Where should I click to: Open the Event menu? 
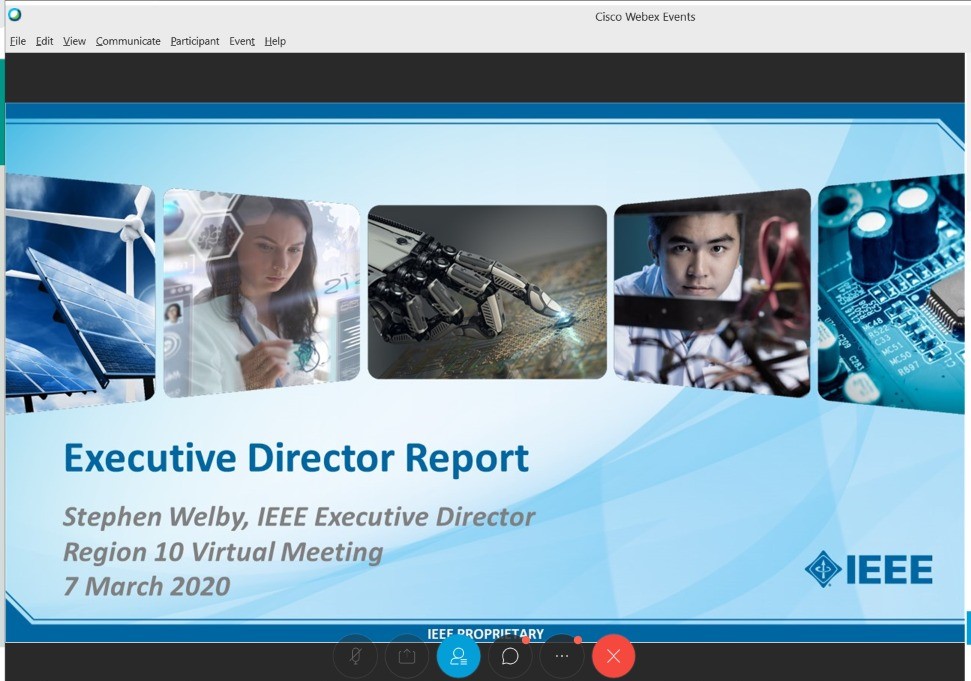pyautogui.click(x=242, y=41)
